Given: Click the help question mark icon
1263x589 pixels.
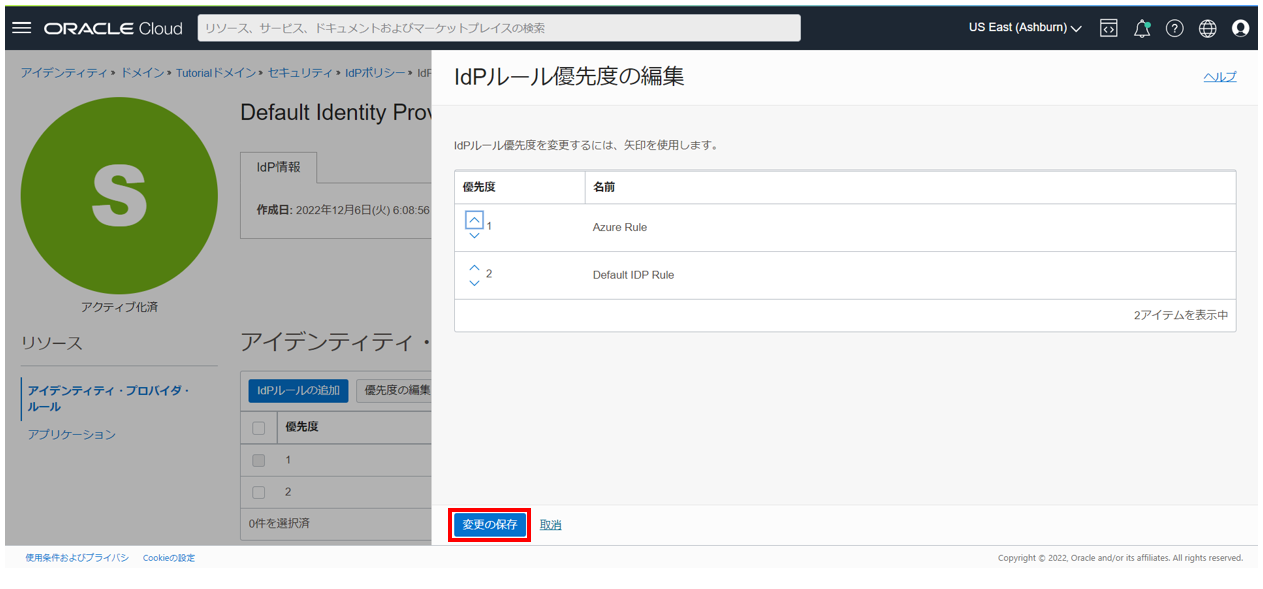Looking at the screenshot, I should (1174, 28).
